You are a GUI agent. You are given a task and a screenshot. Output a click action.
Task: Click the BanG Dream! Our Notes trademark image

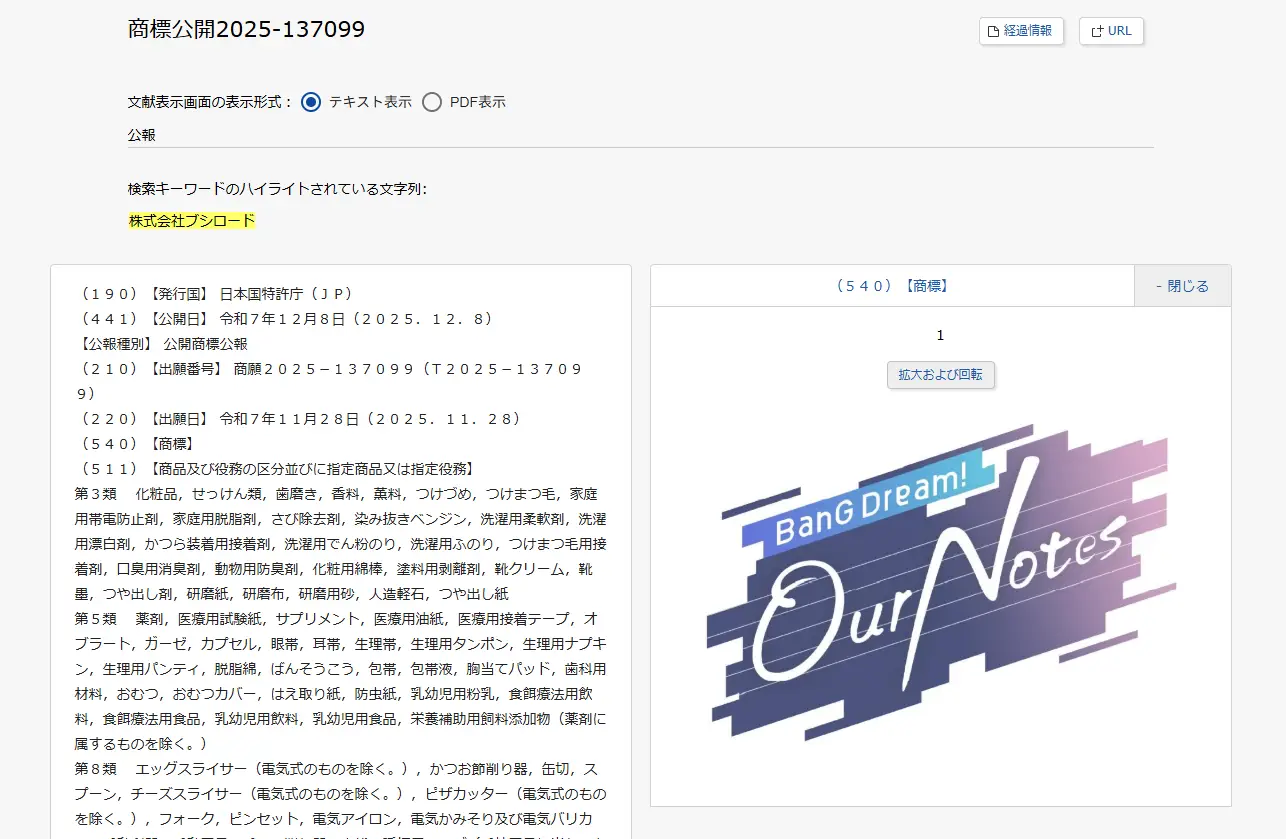(x=940, y=581)
